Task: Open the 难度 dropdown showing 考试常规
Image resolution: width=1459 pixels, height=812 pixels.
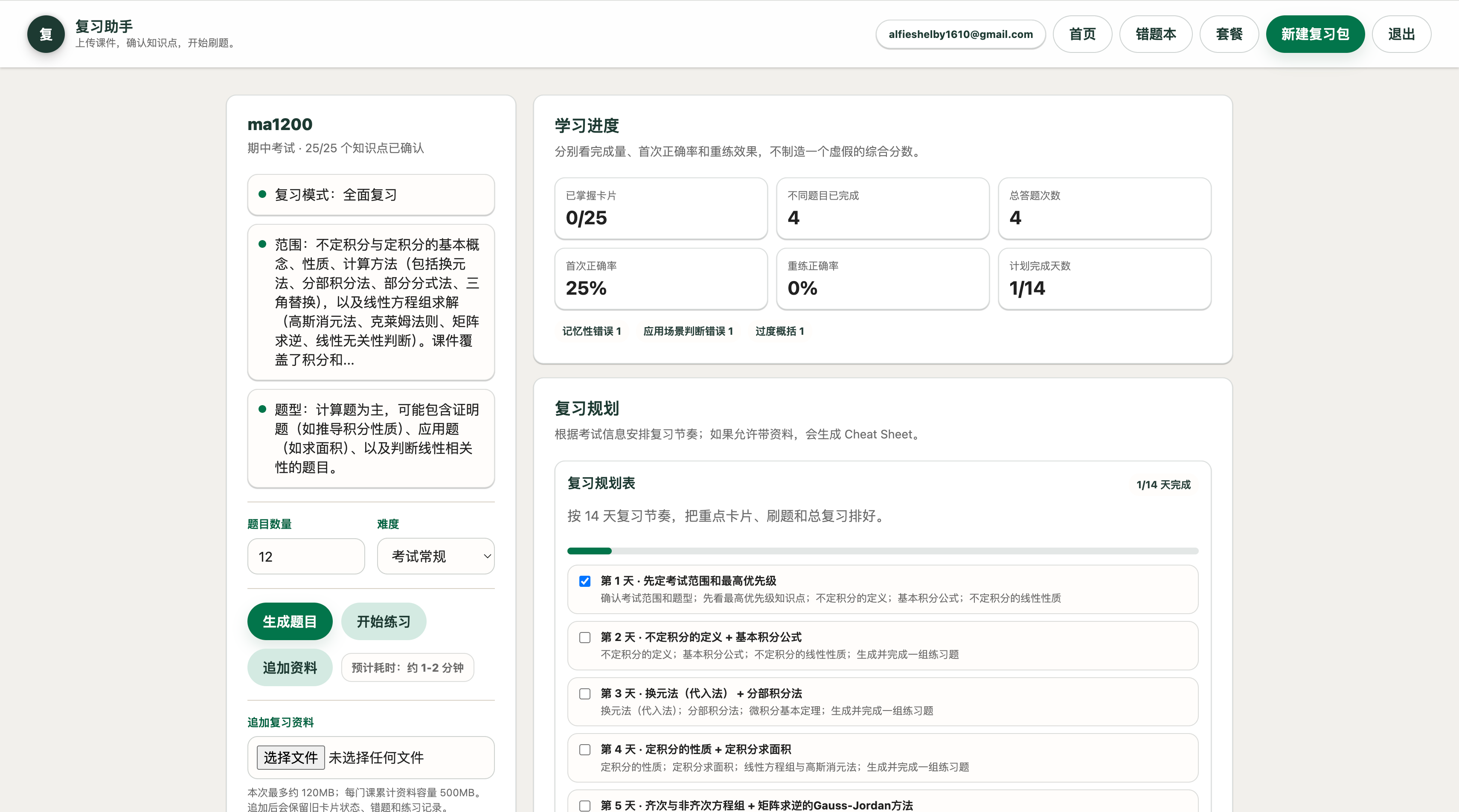Action: pyautogui.click(x=436, y=556)
